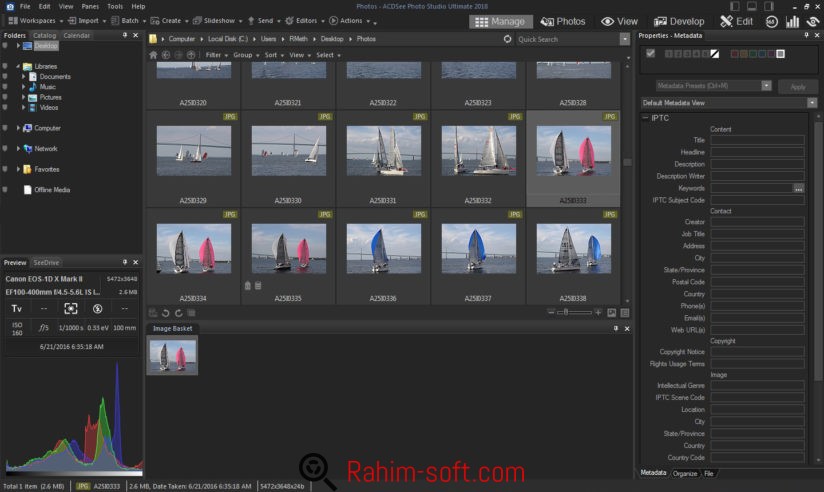
Task: Select the red color label swatch
Action: pos(733,53)
